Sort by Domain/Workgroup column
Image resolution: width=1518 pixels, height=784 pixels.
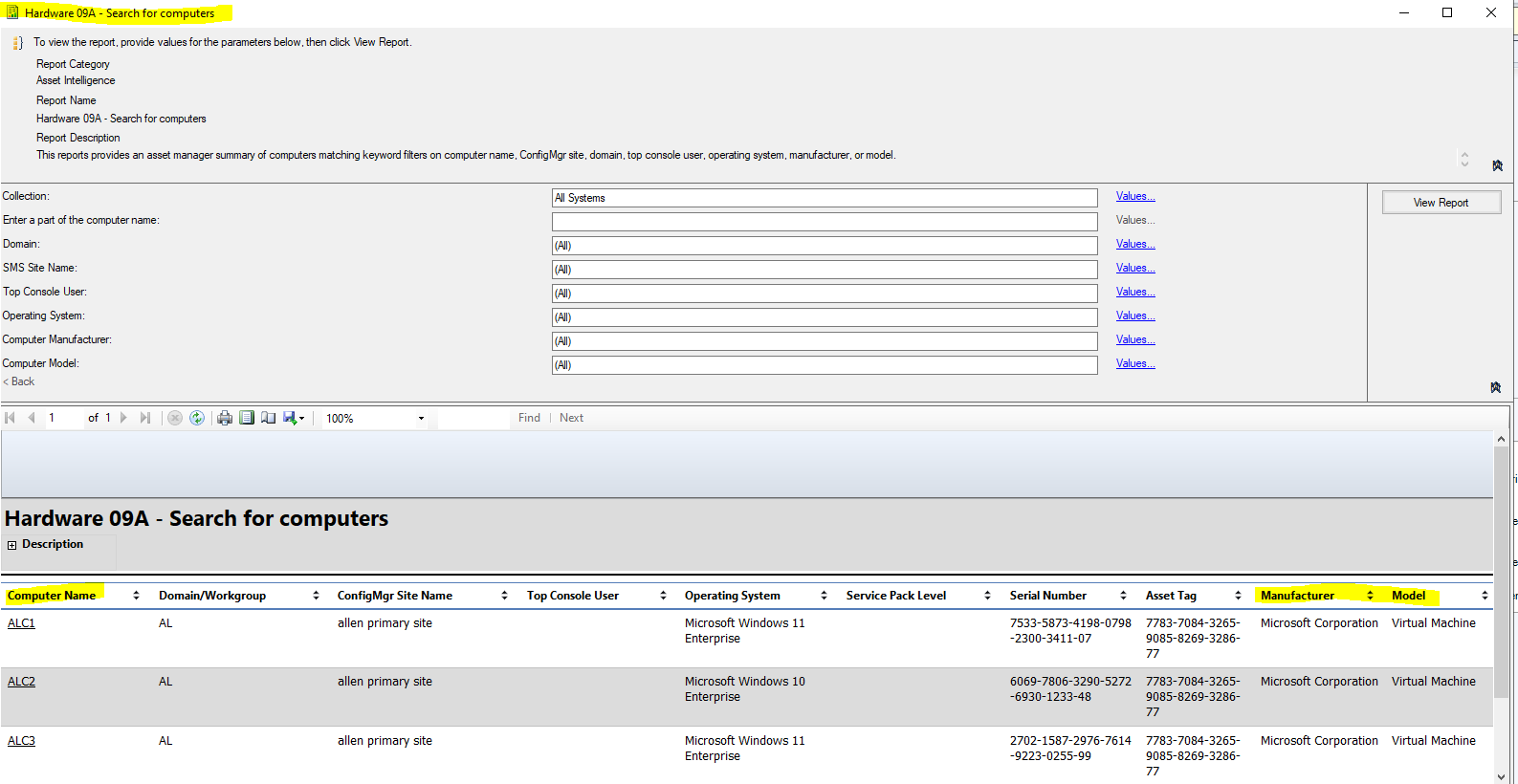[x=316, y=596]
